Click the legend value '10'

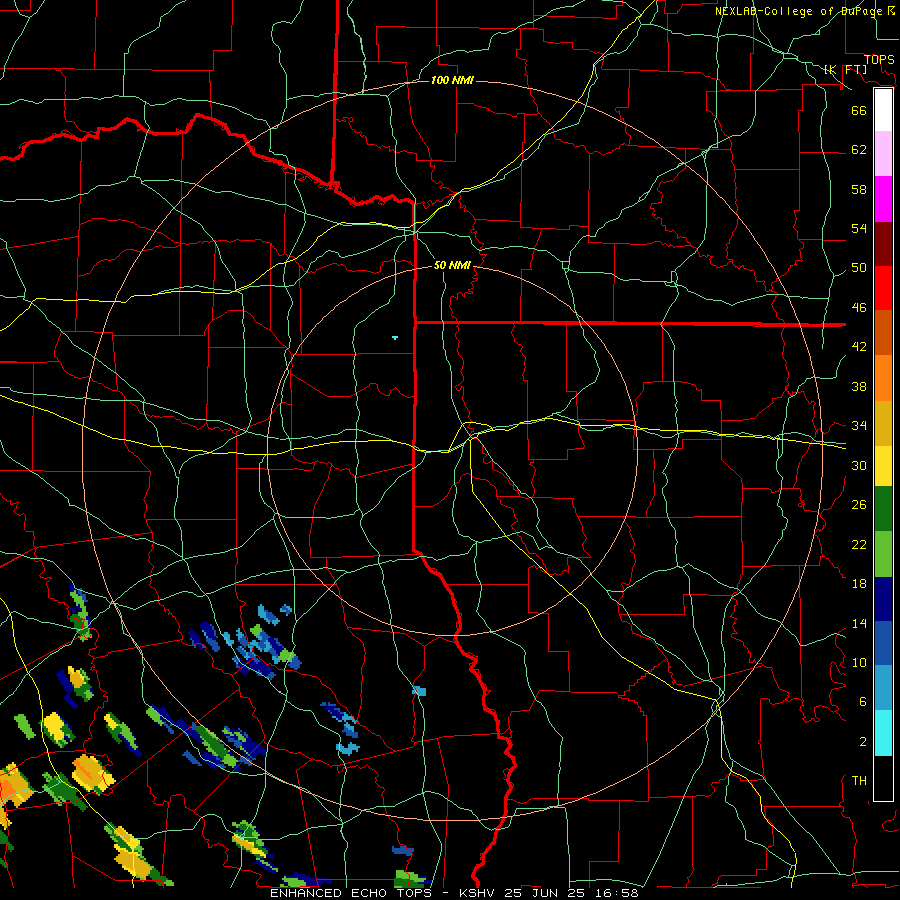tap(859, 662)
